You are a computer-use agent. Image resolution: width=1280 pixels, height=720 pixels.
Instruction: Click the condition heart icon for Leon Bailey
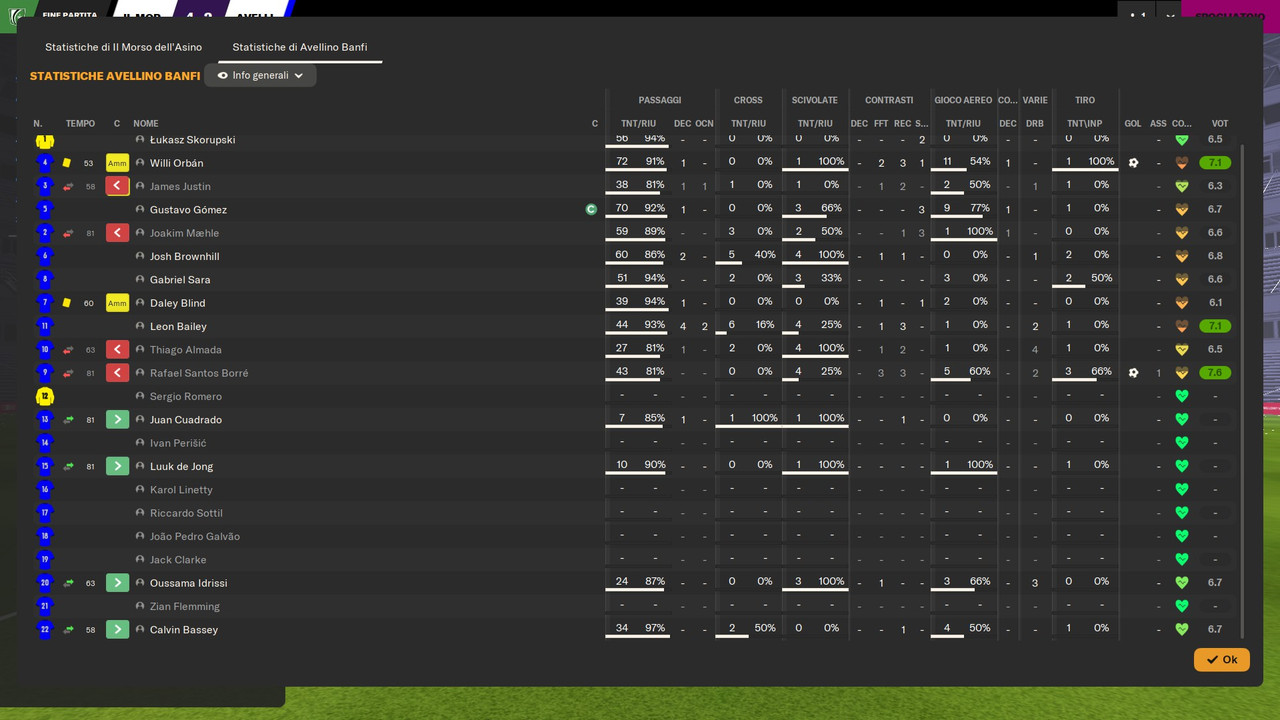click(1181, 326)
